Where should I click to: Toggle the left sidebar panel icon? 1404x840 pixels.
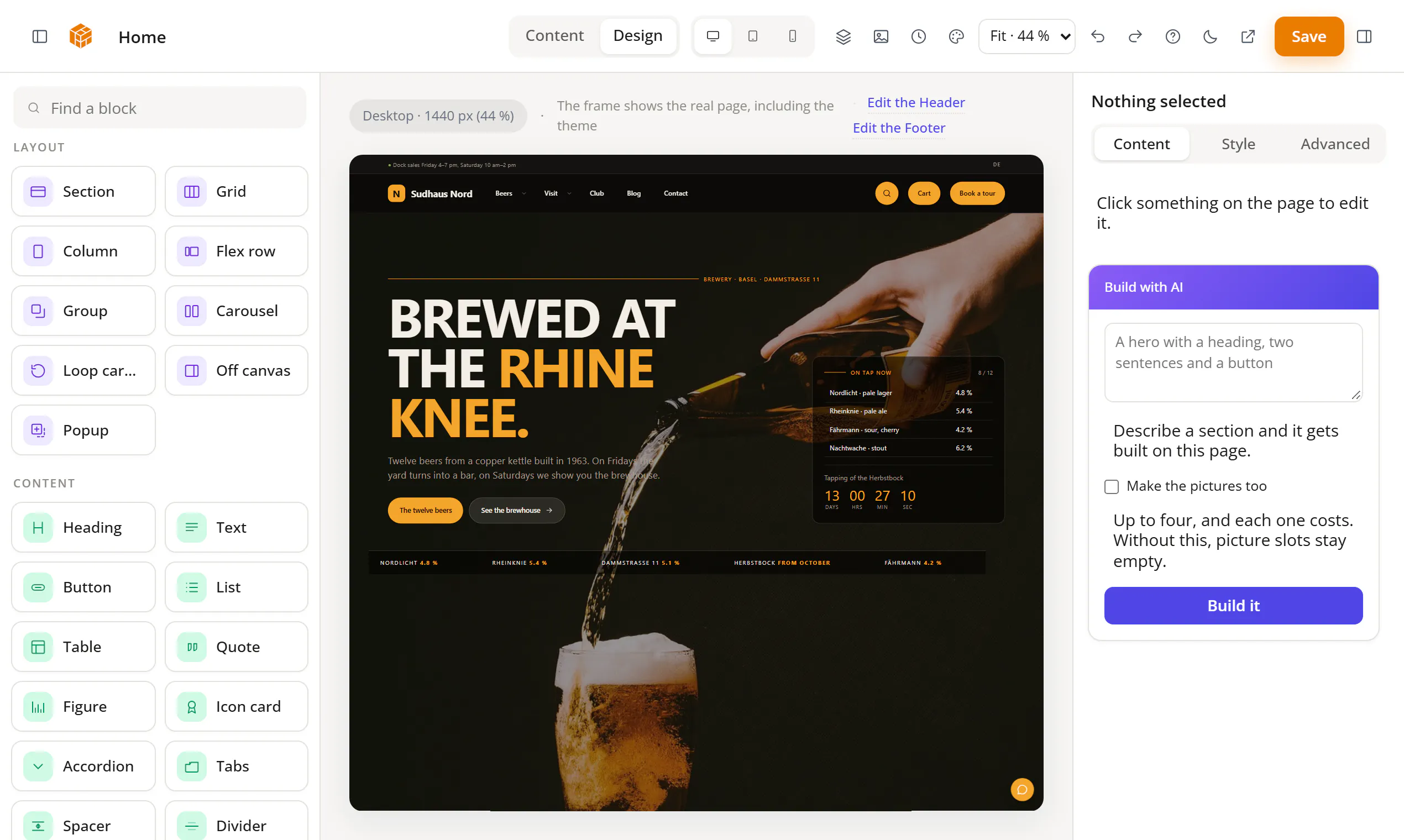coord(40,37)
